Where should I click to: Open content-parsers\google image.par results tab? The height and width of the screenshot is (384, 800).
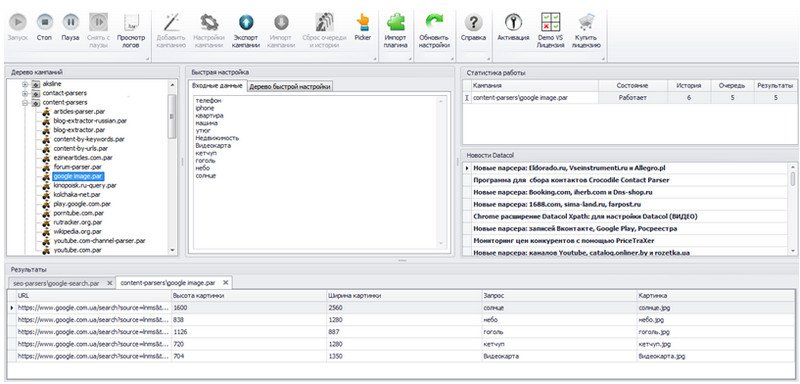(168, 283)
